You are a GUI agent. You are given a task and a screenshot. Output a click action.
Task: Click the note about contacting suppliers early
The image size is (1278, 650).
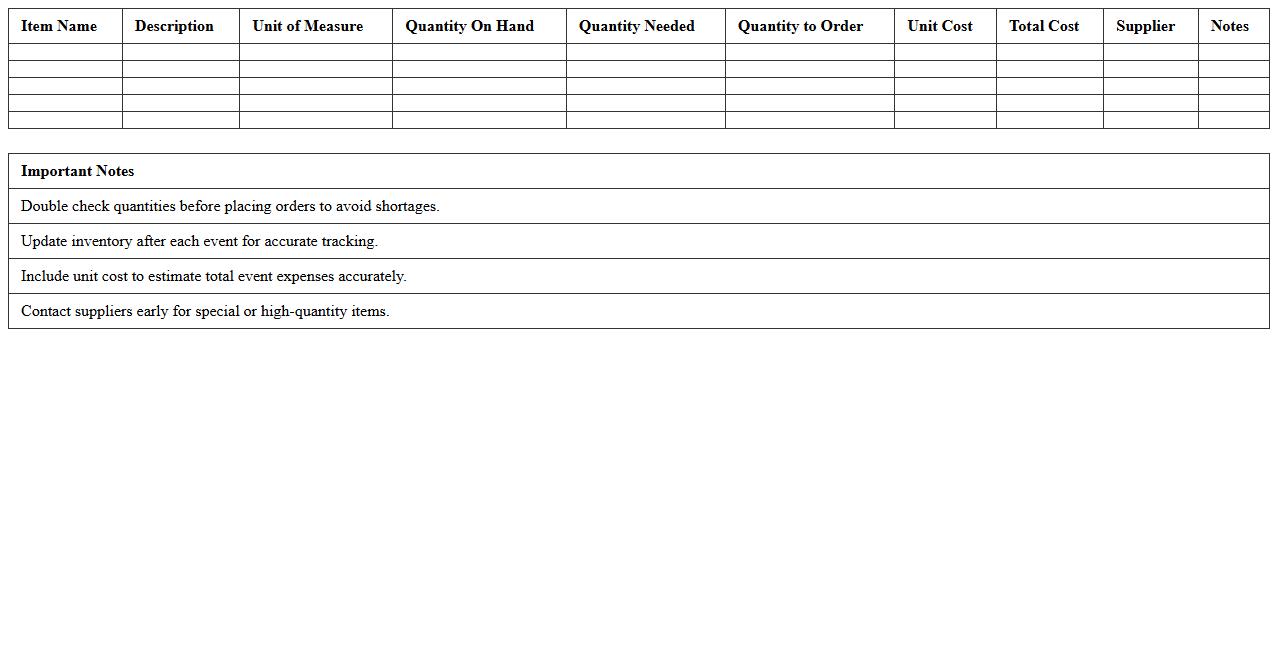pos(205,311)
